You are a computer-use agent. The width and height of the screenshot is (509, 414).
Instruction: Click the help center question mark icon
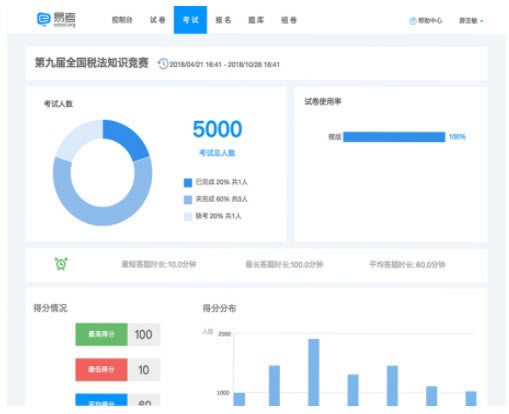pyautogui.click(x=413, y=21)
